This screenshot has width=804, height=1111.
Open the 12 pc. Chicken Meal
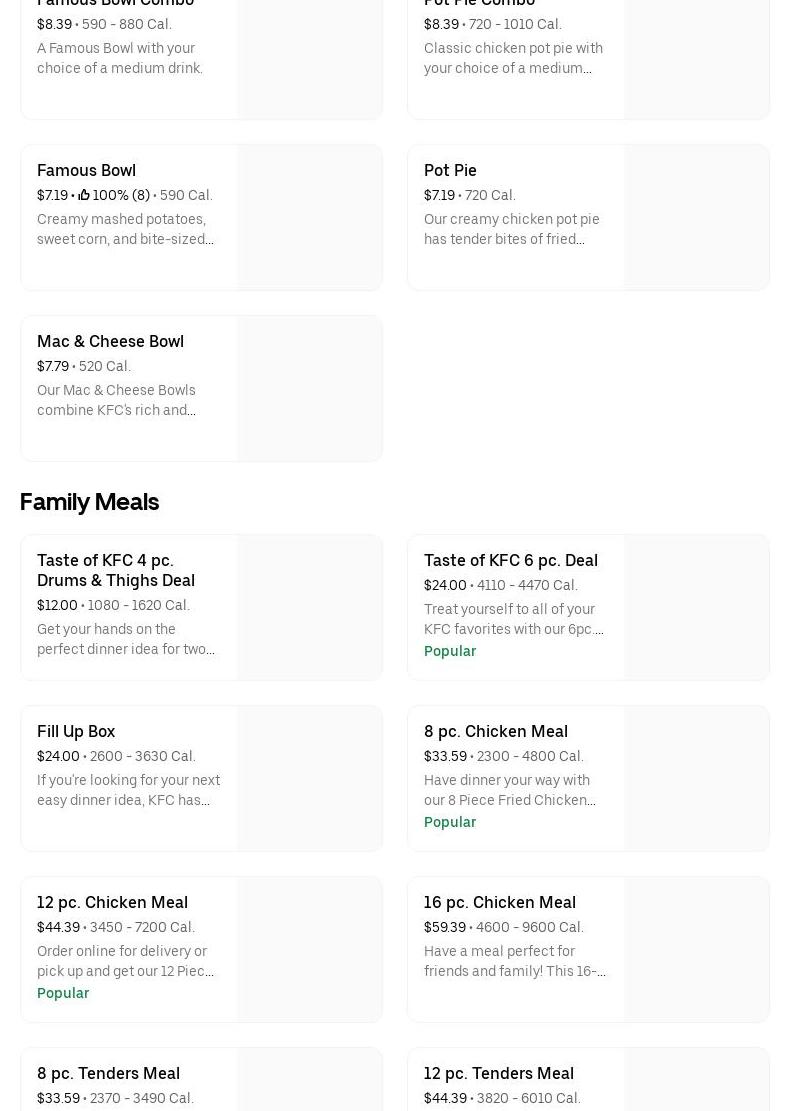pyautogui.click(x=112, y=903)
